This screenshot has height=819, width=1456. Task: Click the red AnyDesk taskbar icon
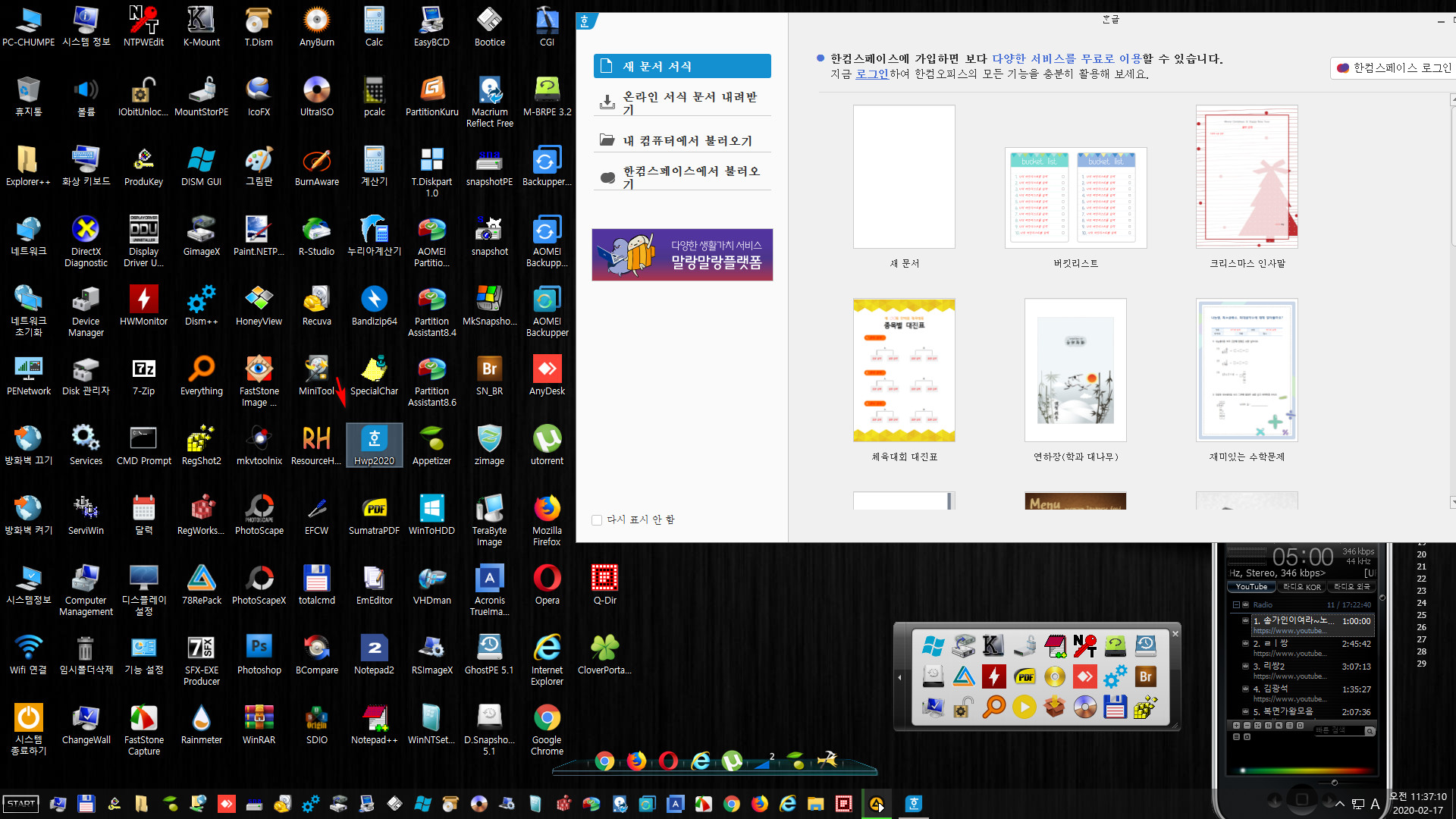226,804
